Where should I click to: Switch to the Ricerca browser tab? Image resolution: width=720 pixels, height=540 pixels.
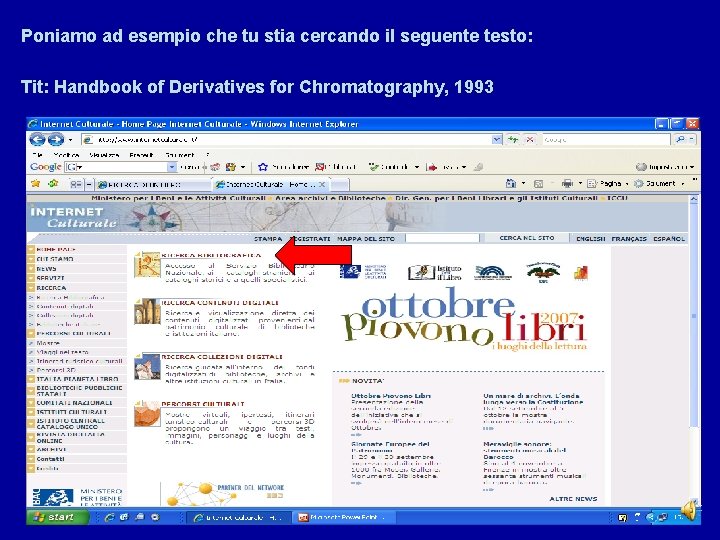(x=152, y=185)
